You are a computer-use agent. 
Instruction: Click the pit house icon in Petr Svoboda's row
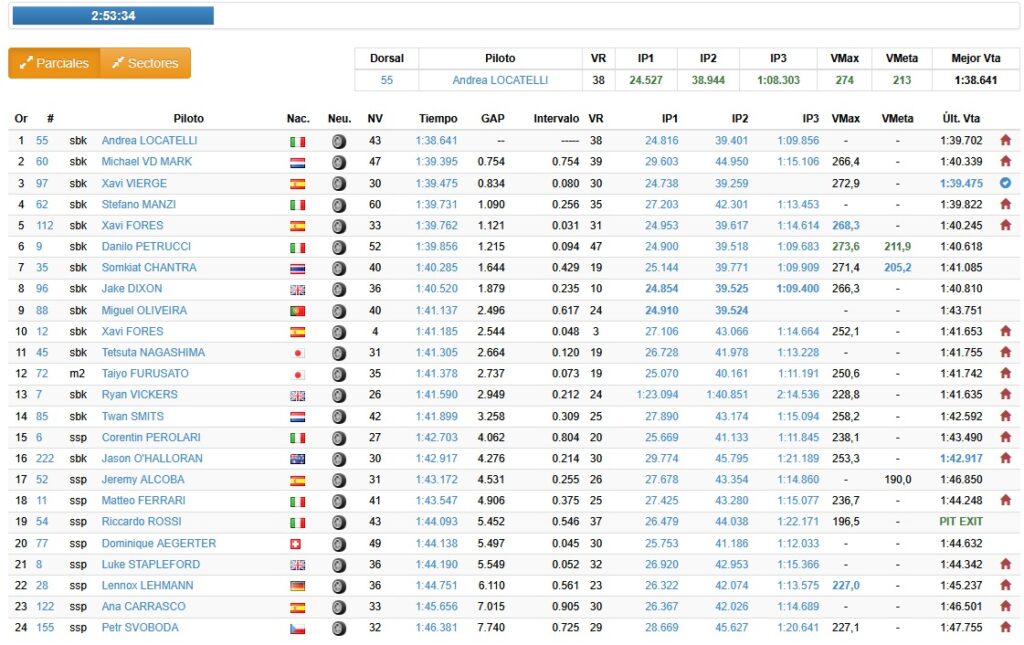tap(1005, 628)
